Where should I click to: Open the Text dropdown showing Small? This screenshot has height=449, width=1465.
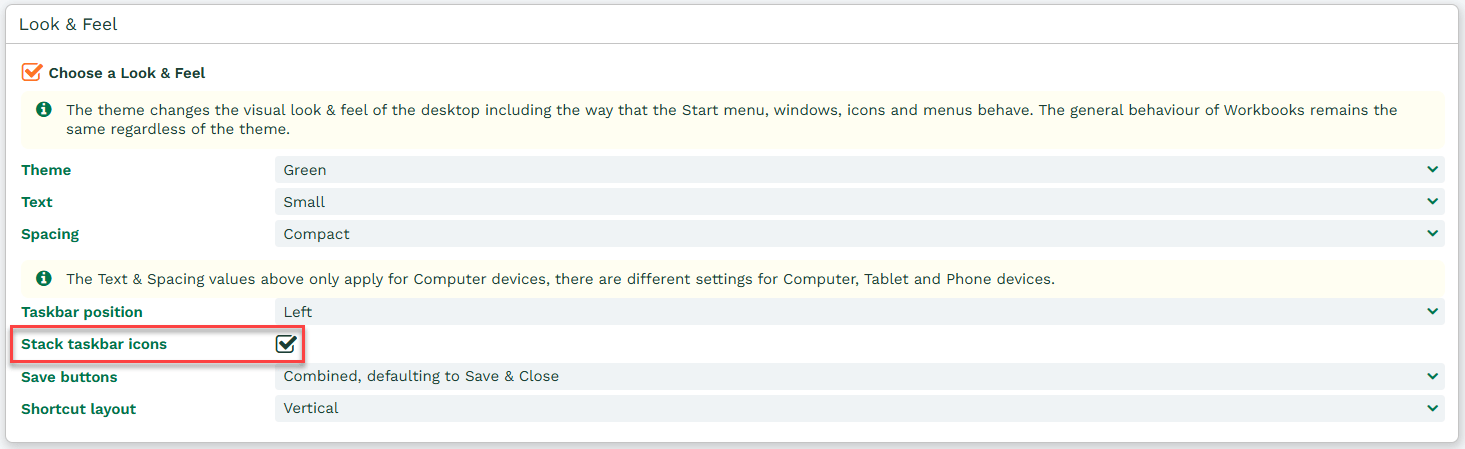coord(860,202)
